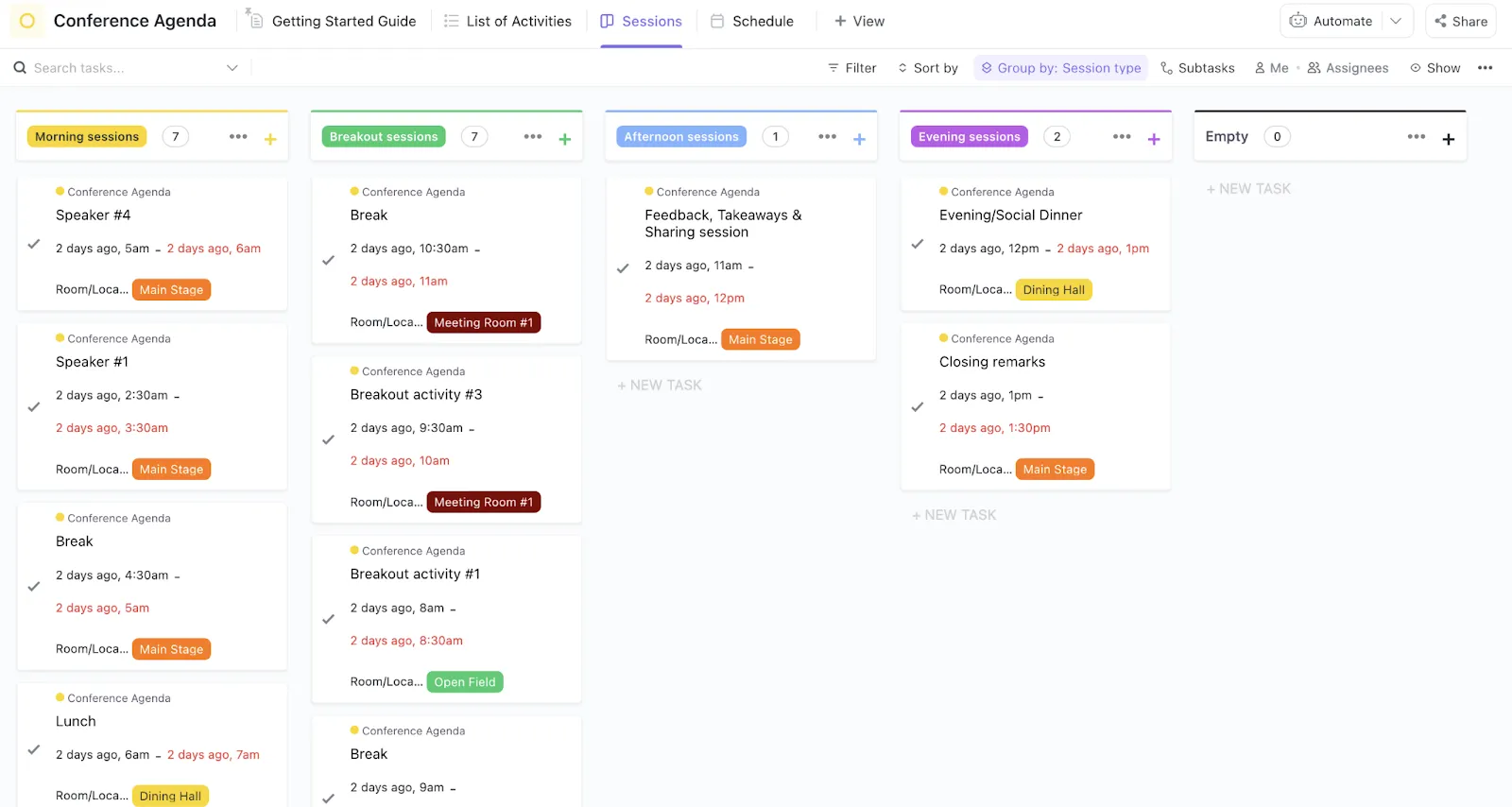Click NEW TASK under Empty column
This screenshot has width=1512, height=807.
pyautogui.click(x=1248, y=189)
